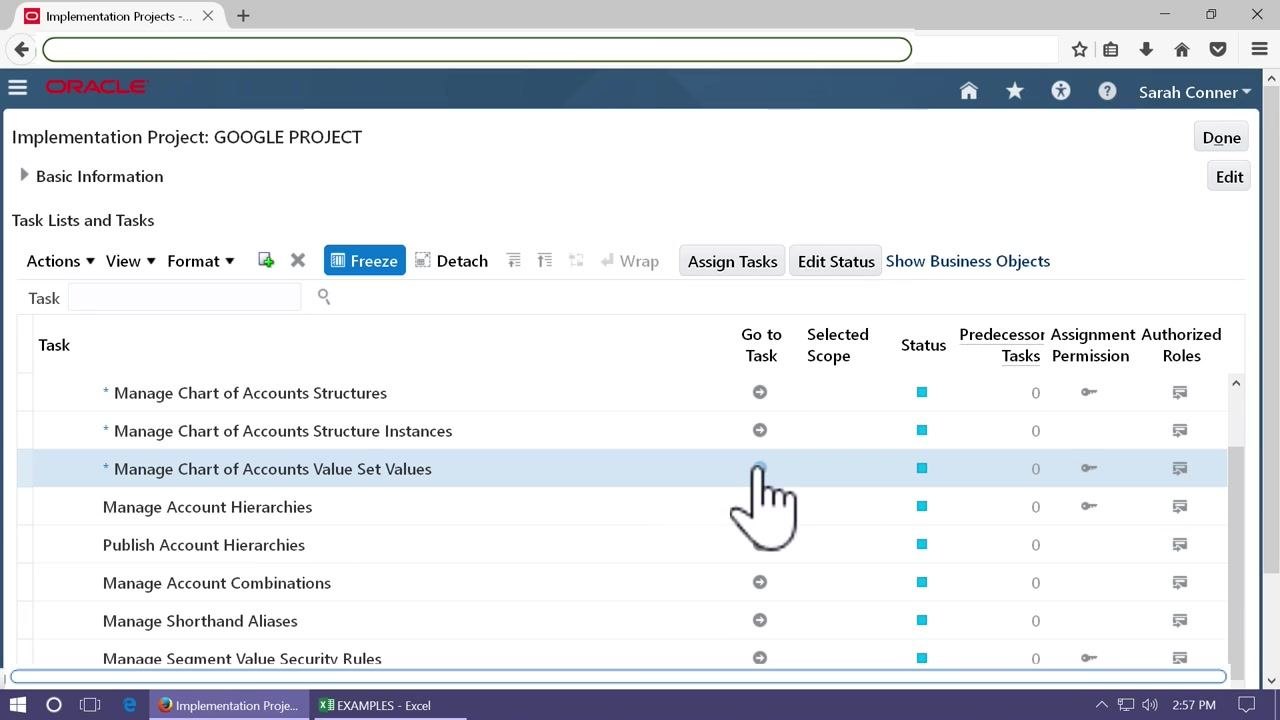Image resolution: width=1280 pixels, height=720 pixels.
Task: Go to task Manage Account Combinations
Action: pyautogui.click(x=760, y=582)
